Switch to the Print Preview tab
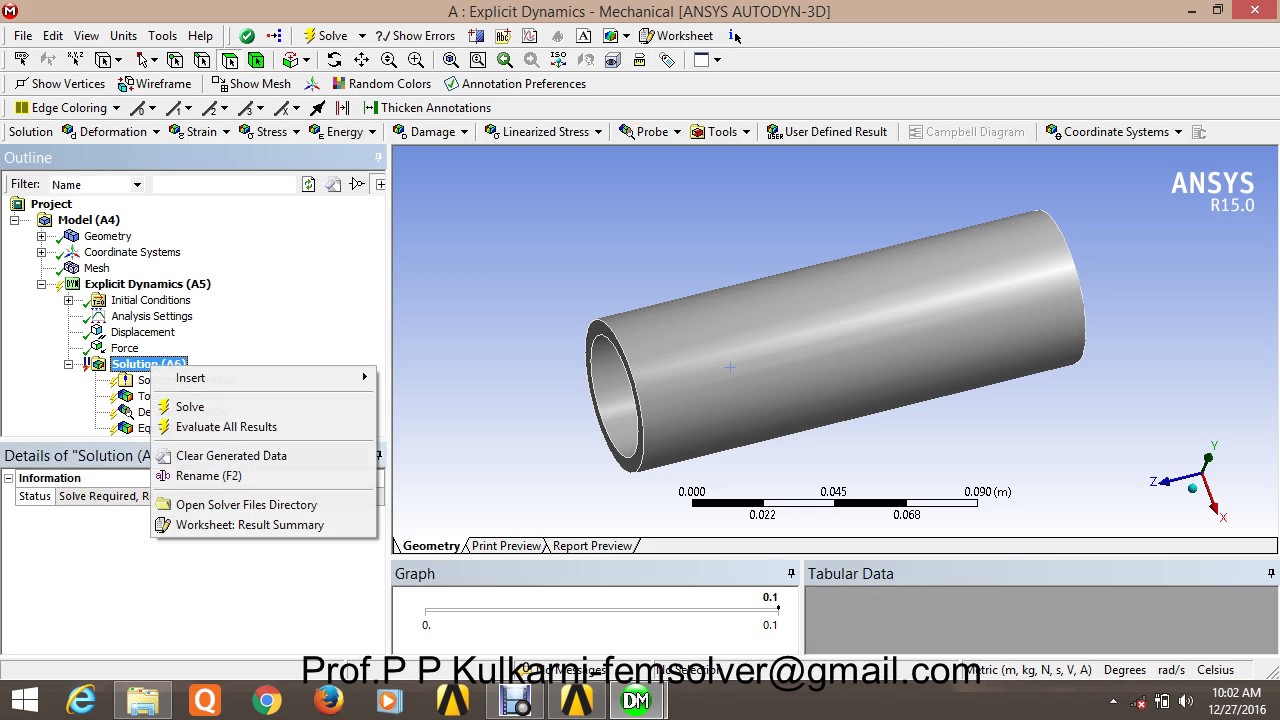1280x720 pixels. tap(506, 546)
